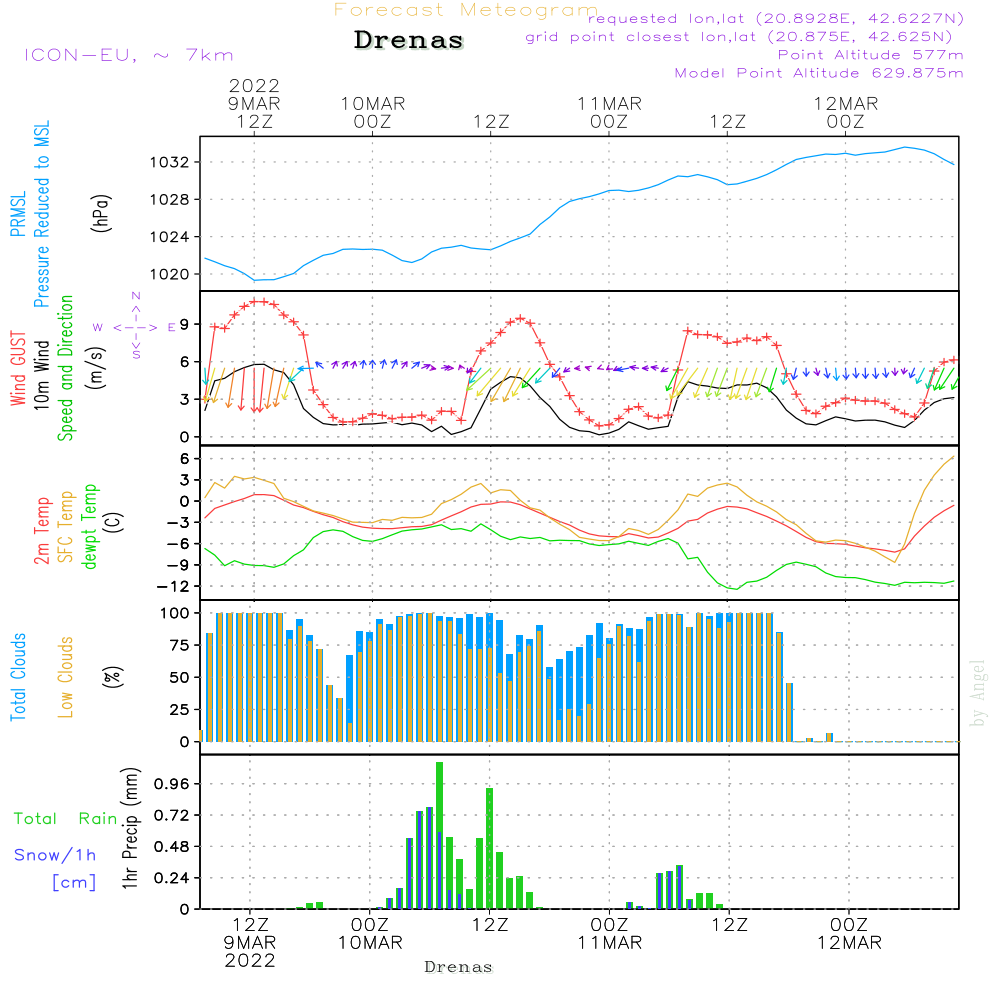
Task: Select the 'Drenas' chart title
Action: pyautogui.click(x=409, y=40)
